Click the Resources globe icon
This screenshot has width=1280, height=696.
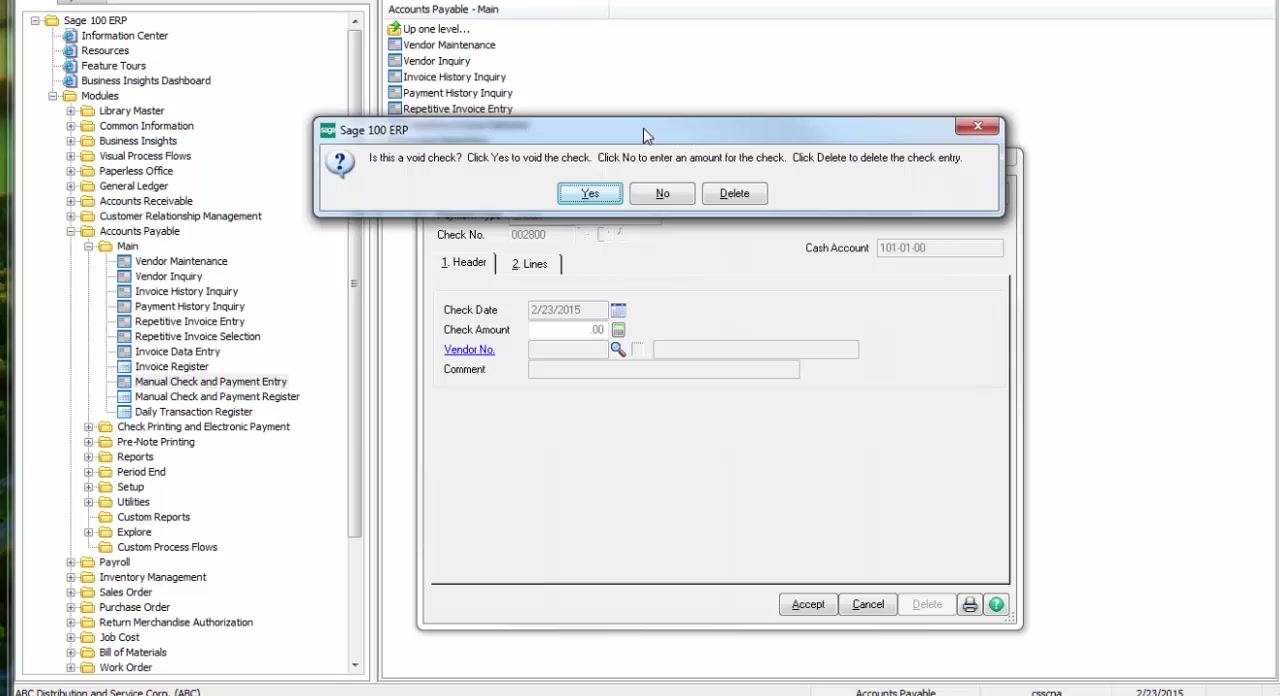(70, 51)
